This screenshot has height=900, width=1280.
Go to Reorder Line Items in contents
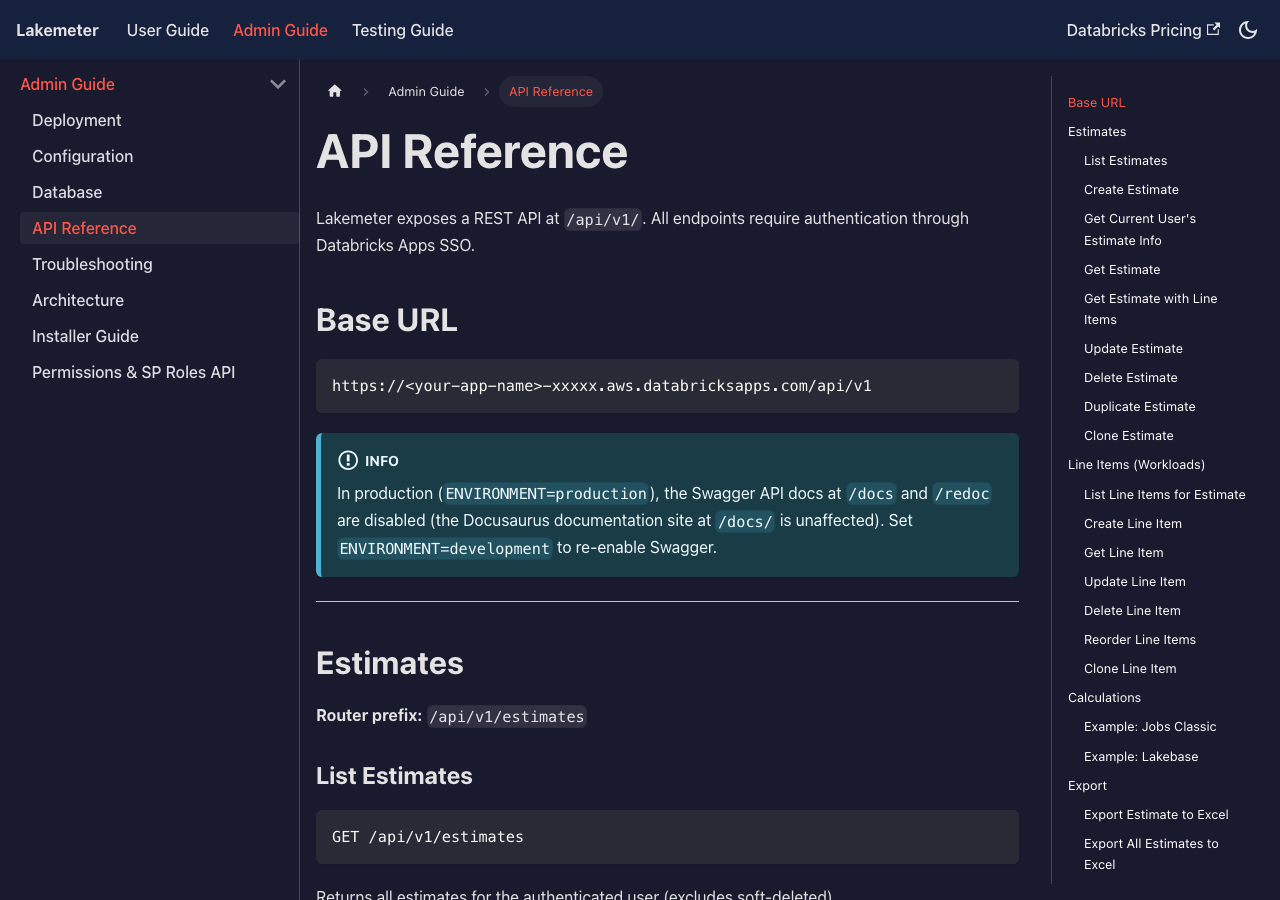1140,639
